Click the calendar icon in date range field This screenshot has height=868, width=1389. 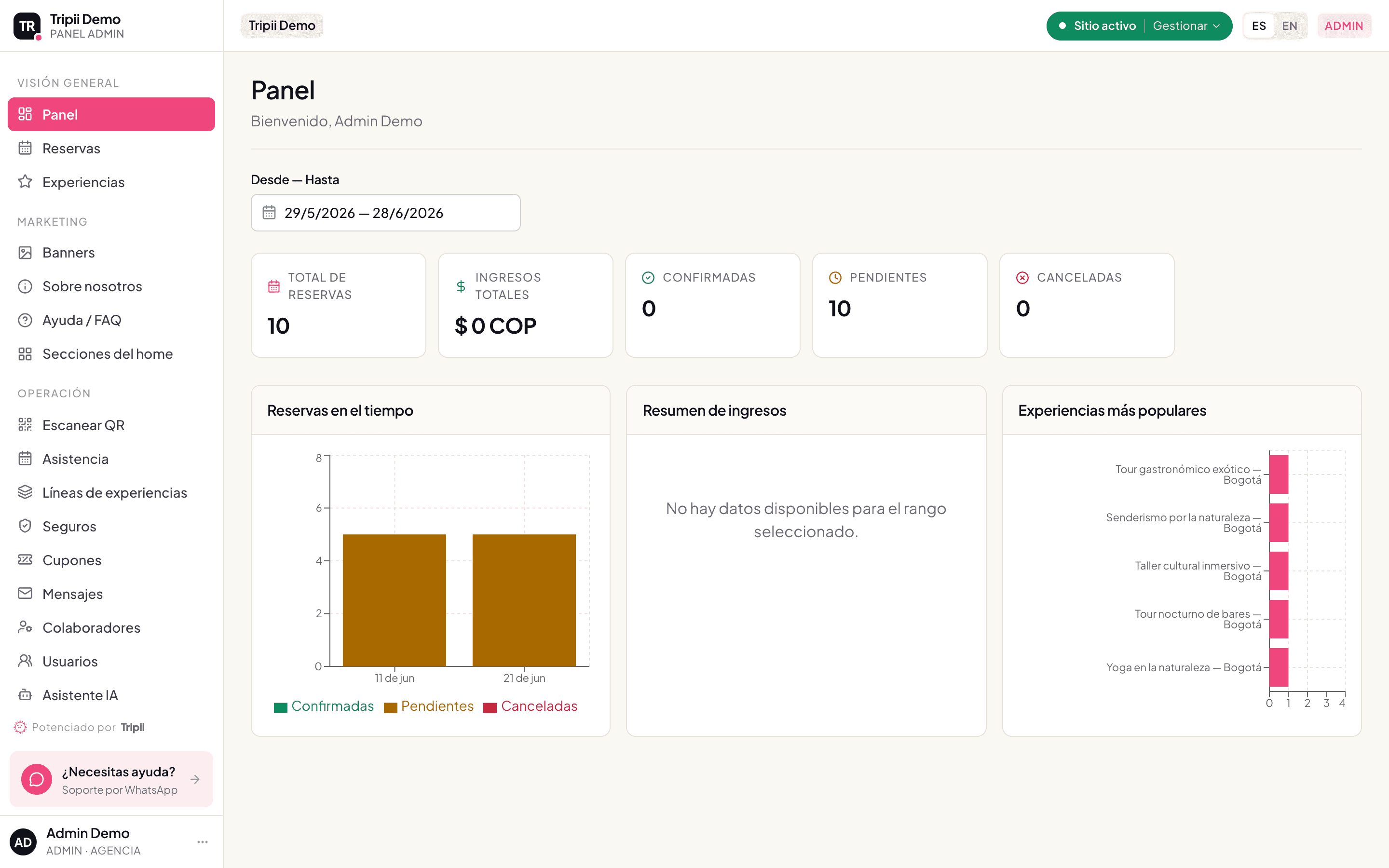(269, 212)
